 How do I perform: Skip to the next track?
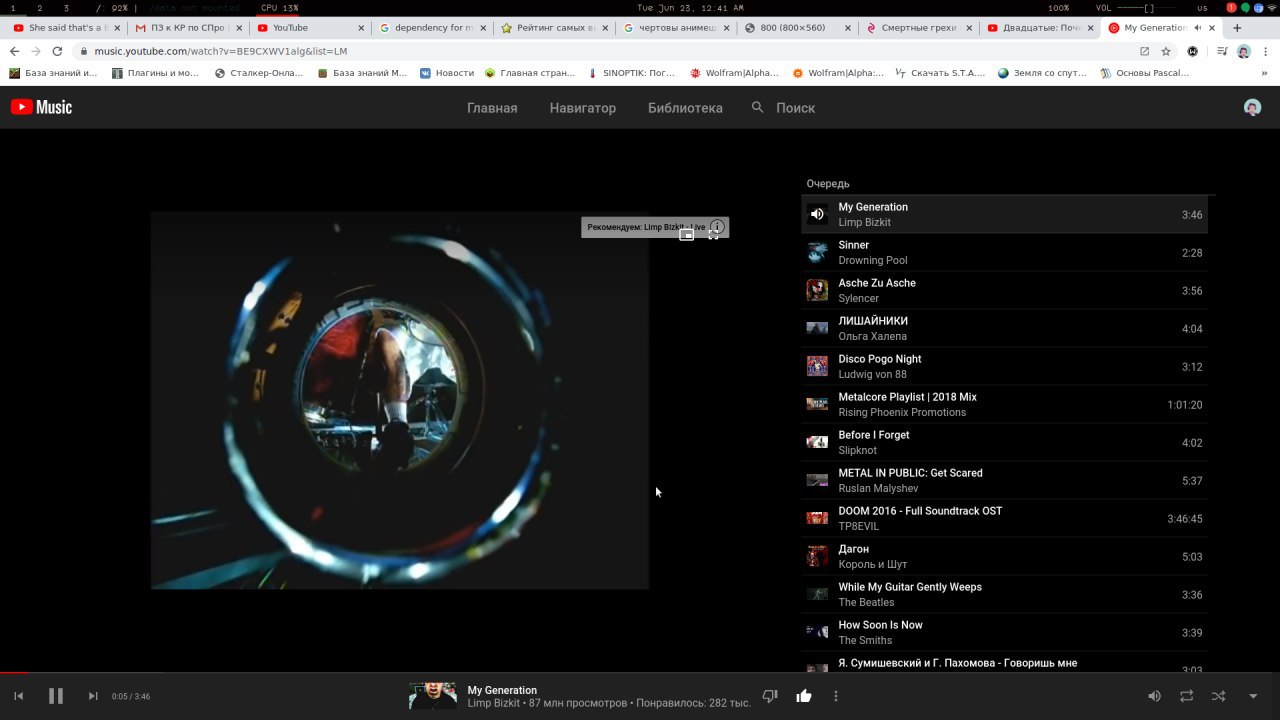[93, 696]
